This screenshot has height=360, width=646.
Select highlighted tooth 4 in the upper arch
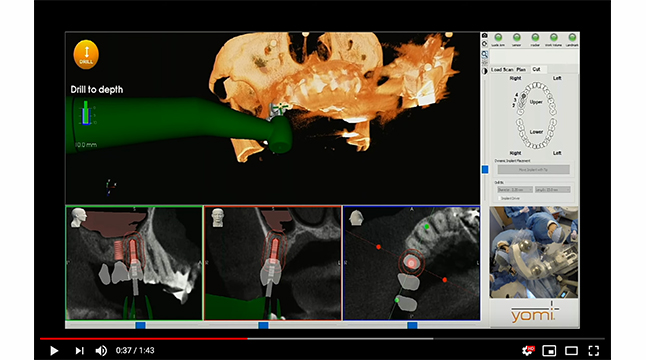524,96
